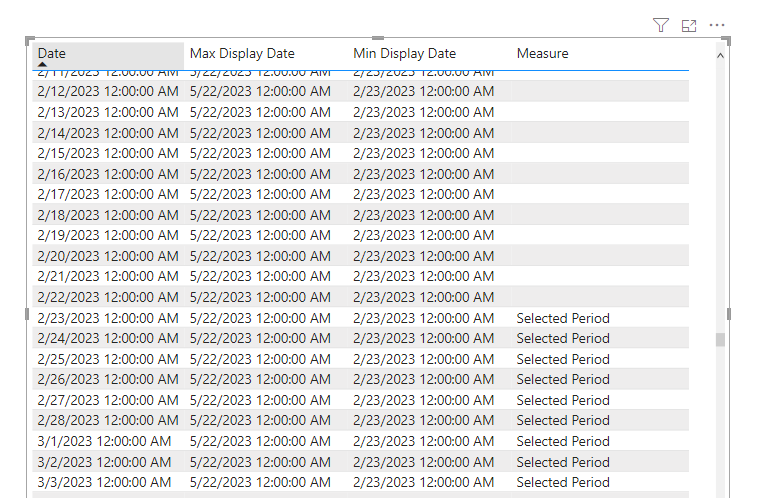Click the scrollbar up arrow
760x498 pixels.
click(x=720, y=56)
